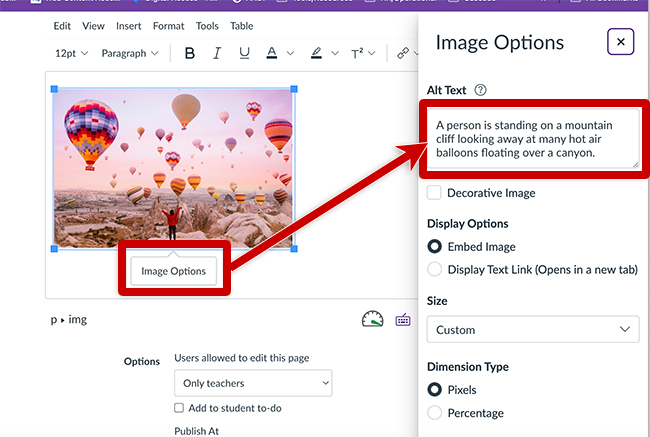Click the p element in path bar
The image size is (650, 437).
[54, 320]
